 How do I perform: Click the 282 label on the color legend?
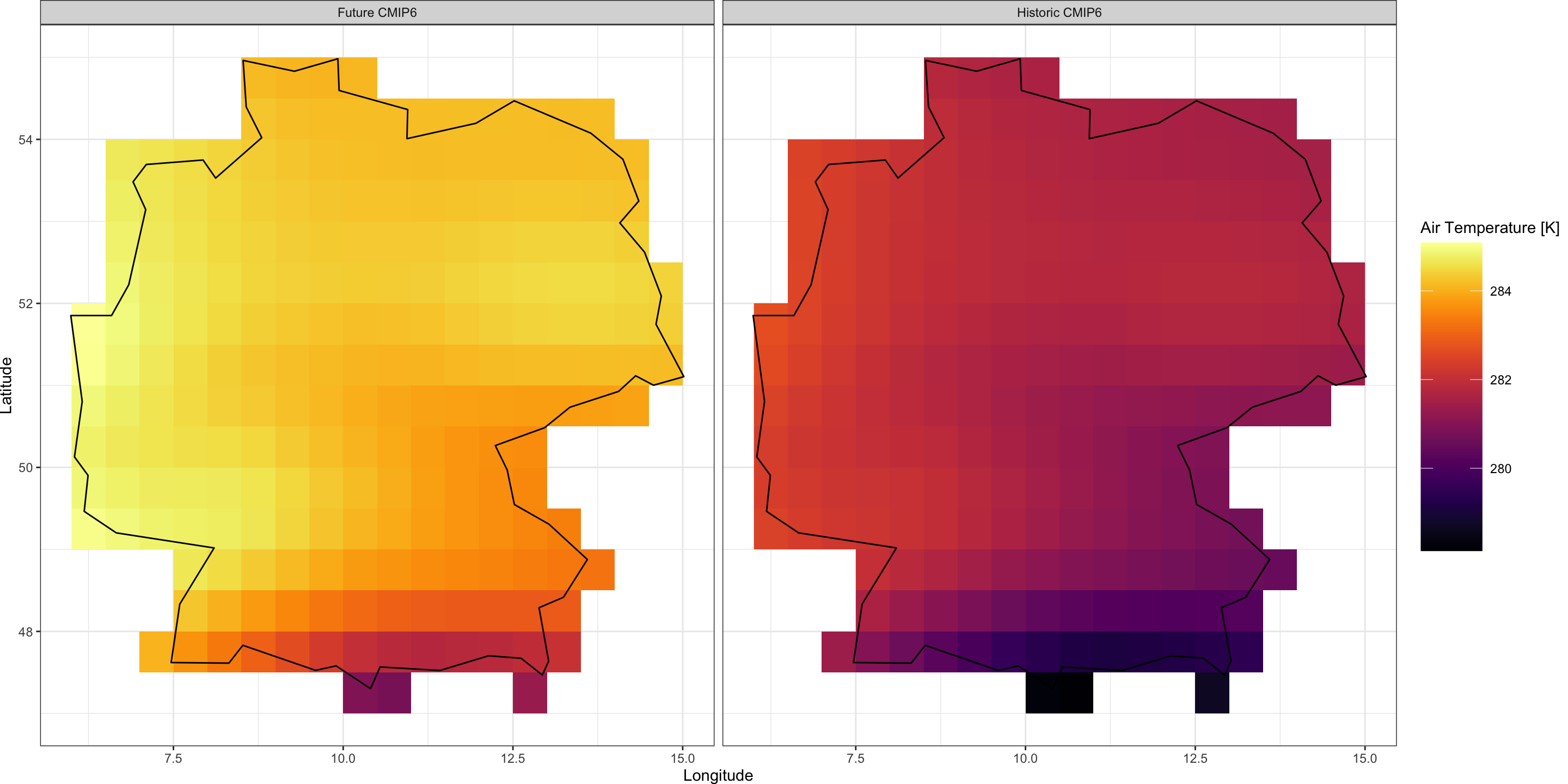click(x=1500, y=381)
